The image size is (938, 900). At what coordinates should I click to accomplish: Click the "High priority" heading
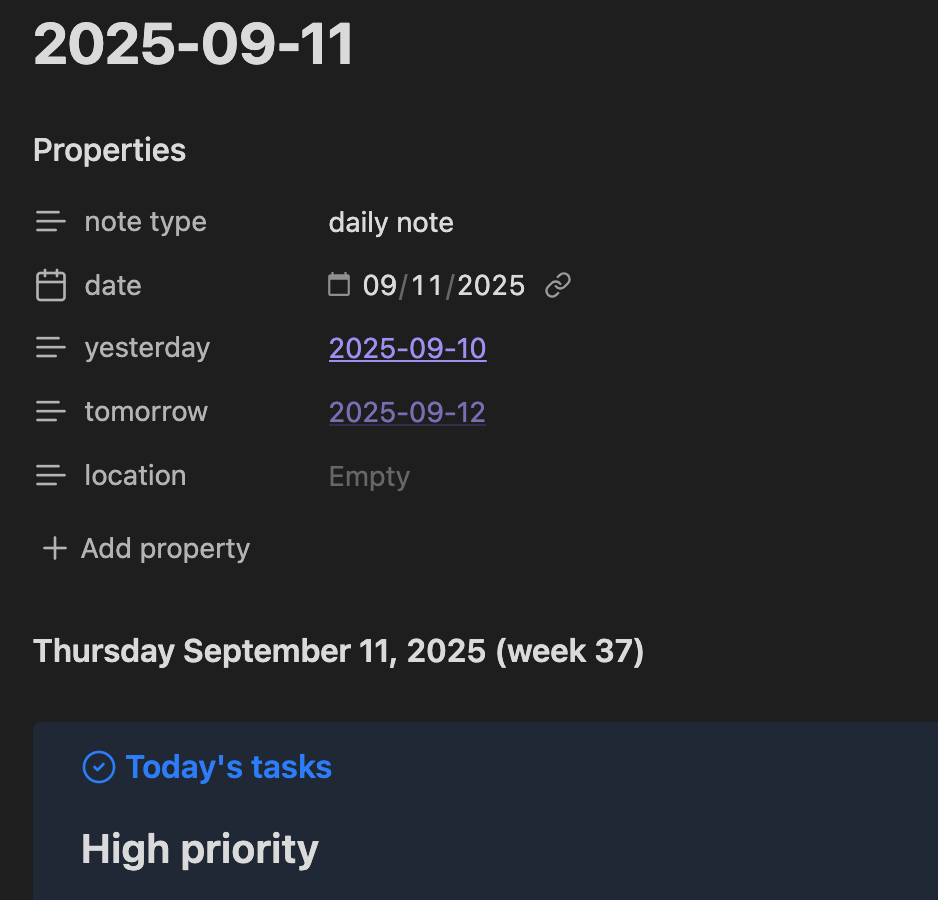200,849
